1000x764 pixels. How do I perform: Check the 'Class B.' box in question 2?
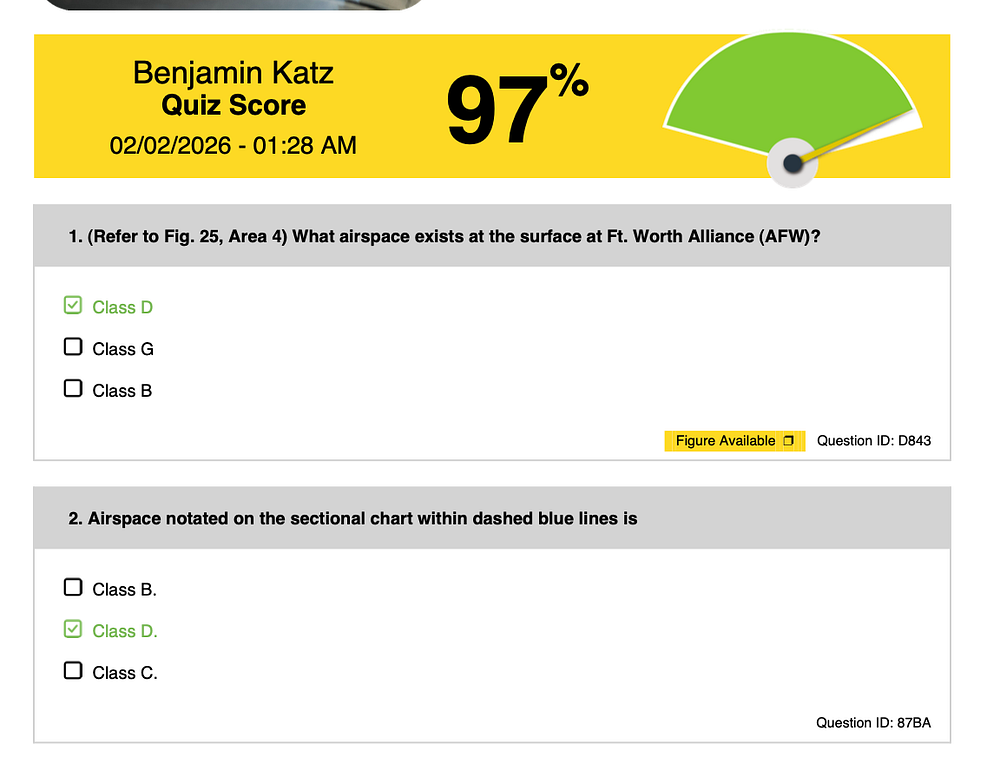(73, 588)
